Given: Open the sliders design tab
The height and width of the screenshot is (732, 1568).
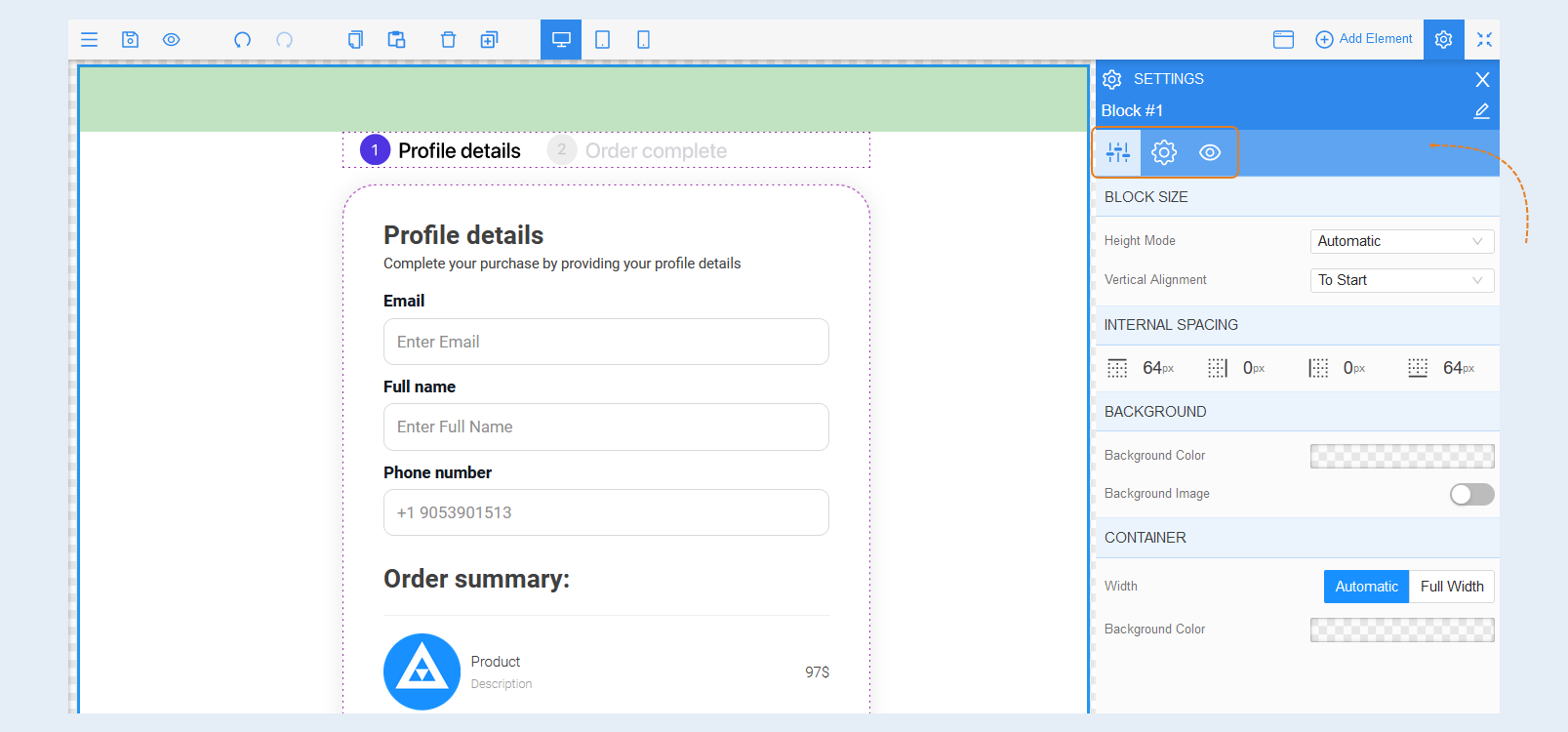Looking at the screenshot, I should [1118, 152].
